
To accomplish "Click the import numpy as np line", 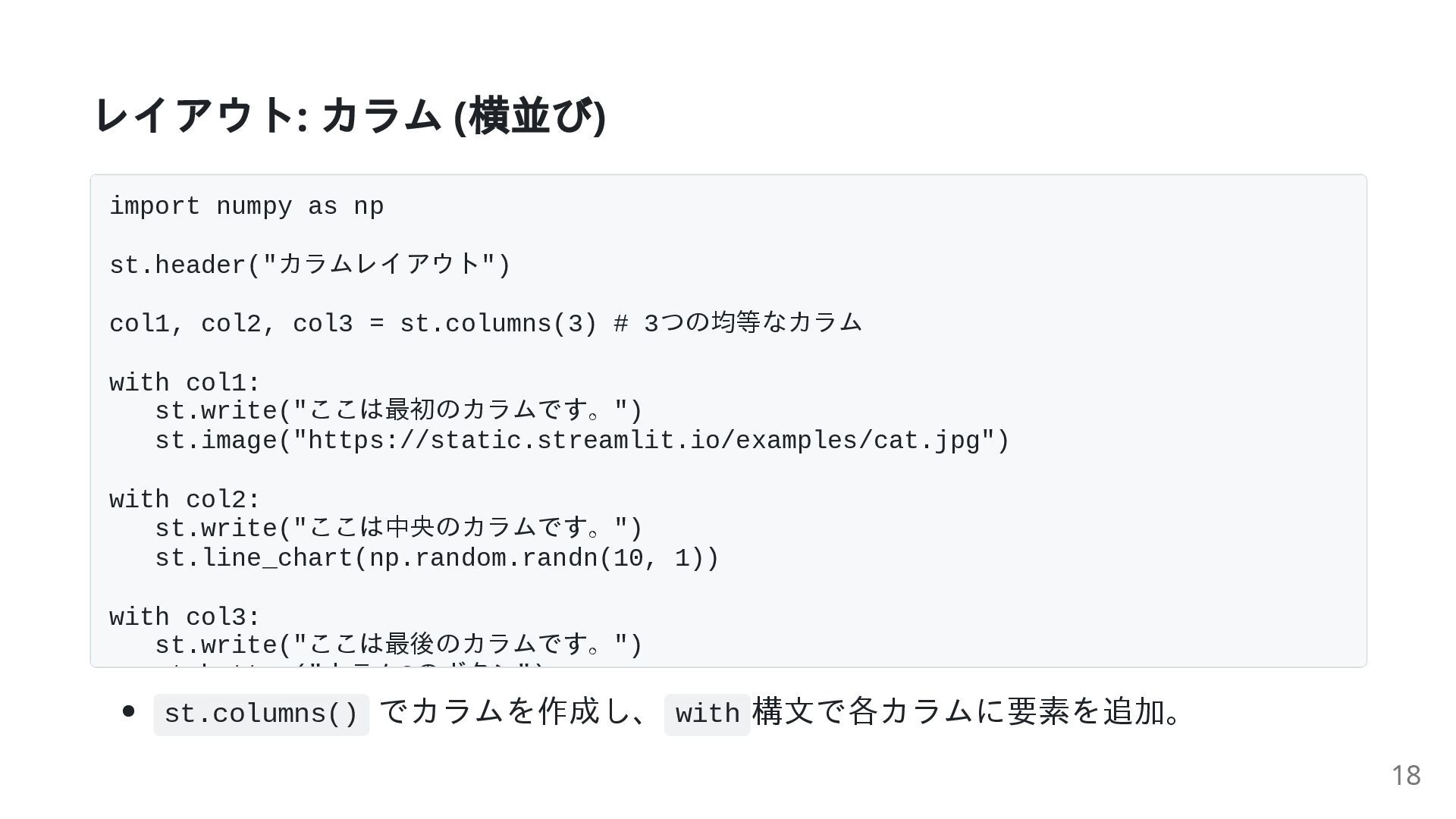I will (x=246, y=206).
